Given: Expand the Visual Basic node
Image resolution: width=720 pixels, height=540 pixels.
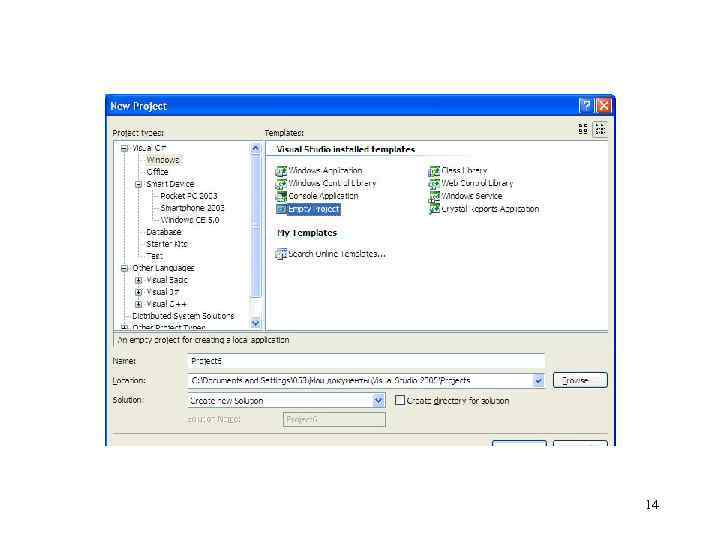Looking at the screenshot, I should point(138,280).
